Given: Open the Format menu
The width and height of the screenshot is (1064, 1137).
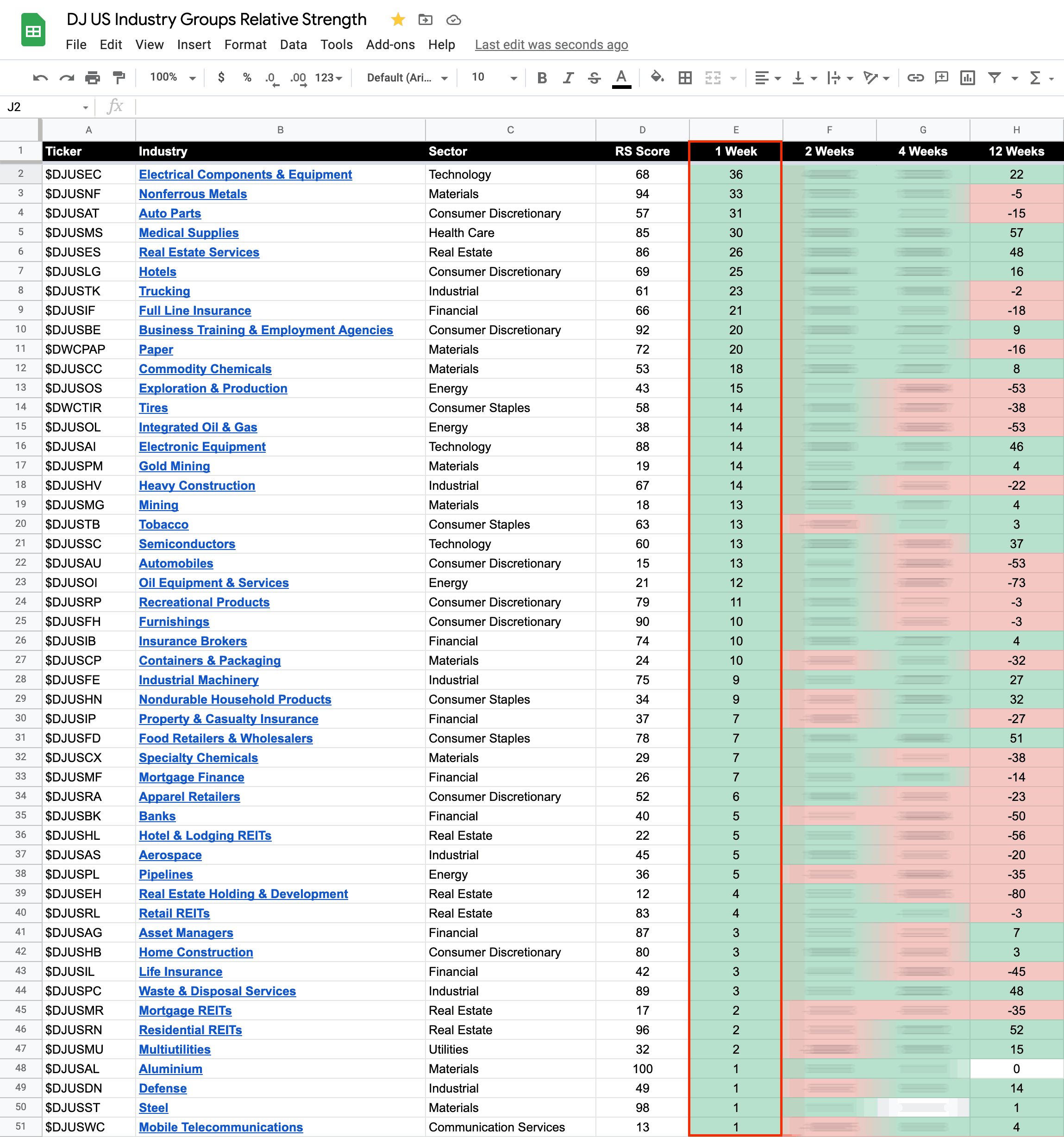Looking at the screenshot, I should pyautogui.click(x=245, y=44).
